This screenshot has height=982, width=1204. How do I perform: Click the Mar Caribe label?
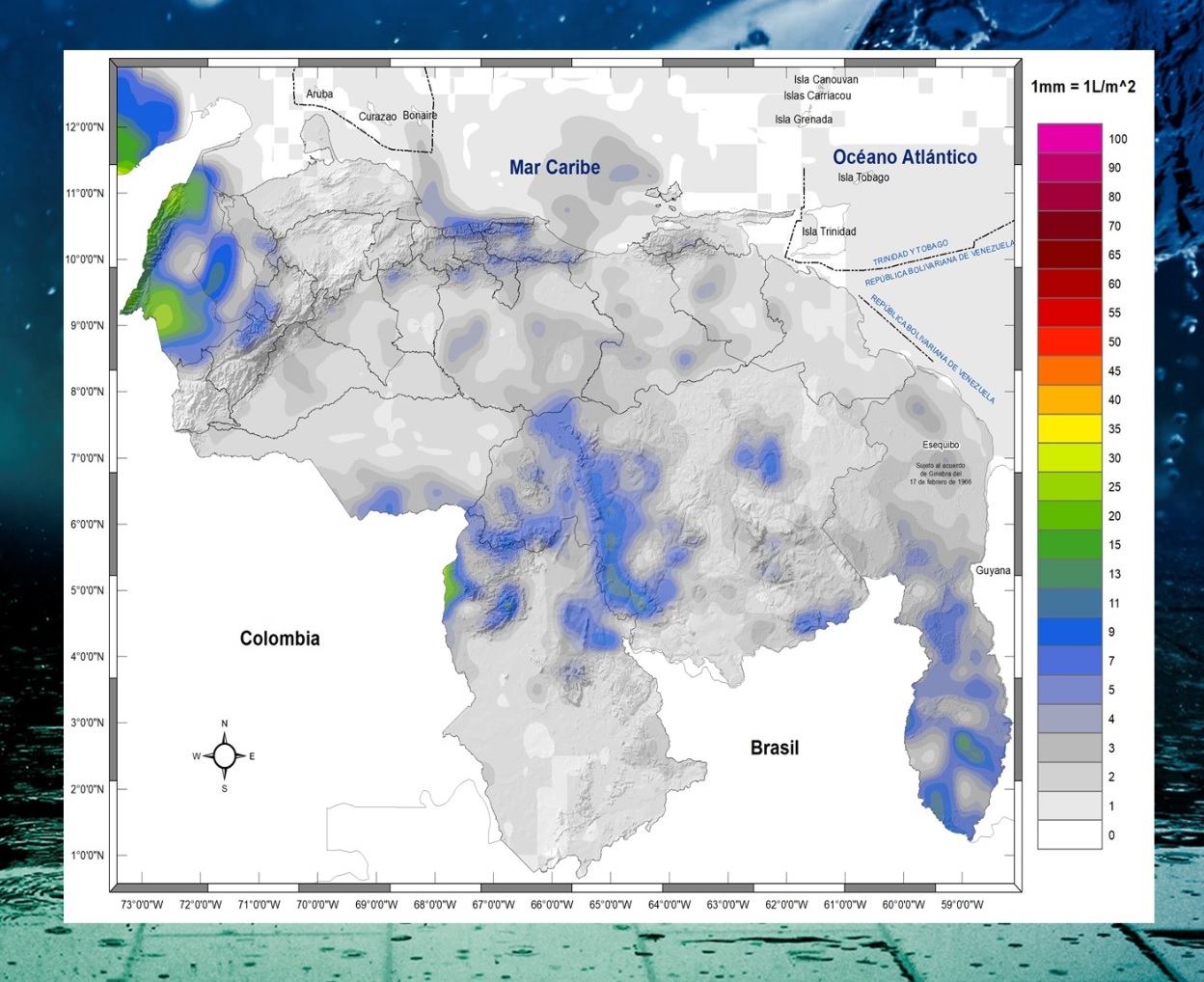[x=555, y=168]
